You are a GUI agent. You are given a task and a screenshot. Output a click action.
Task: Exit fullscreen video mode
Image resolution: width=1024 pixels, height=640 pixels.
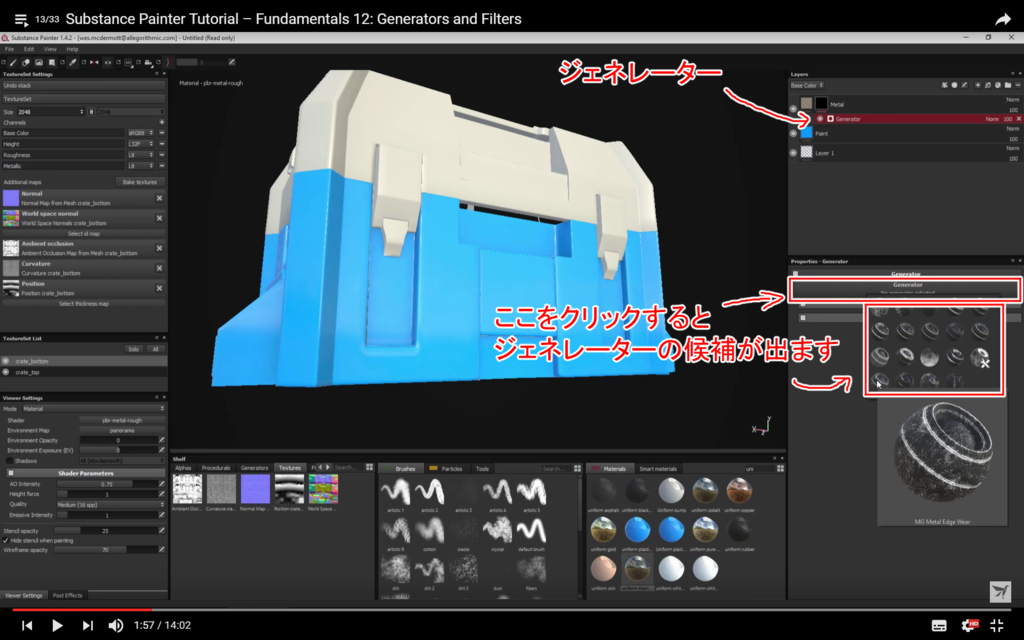[997, 625]
